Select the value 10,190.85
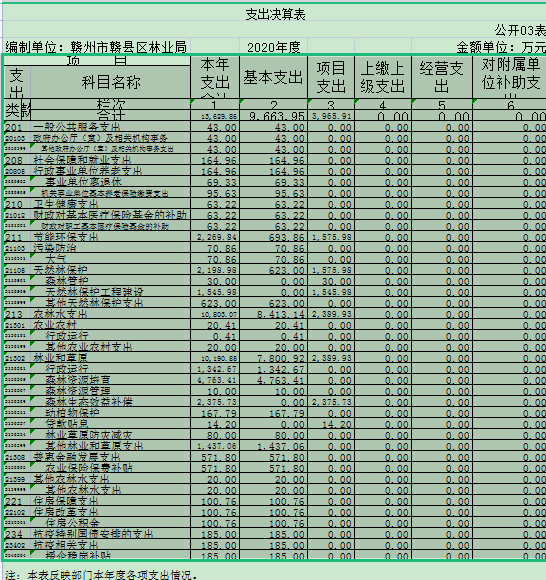 click(x=219, y=358)
